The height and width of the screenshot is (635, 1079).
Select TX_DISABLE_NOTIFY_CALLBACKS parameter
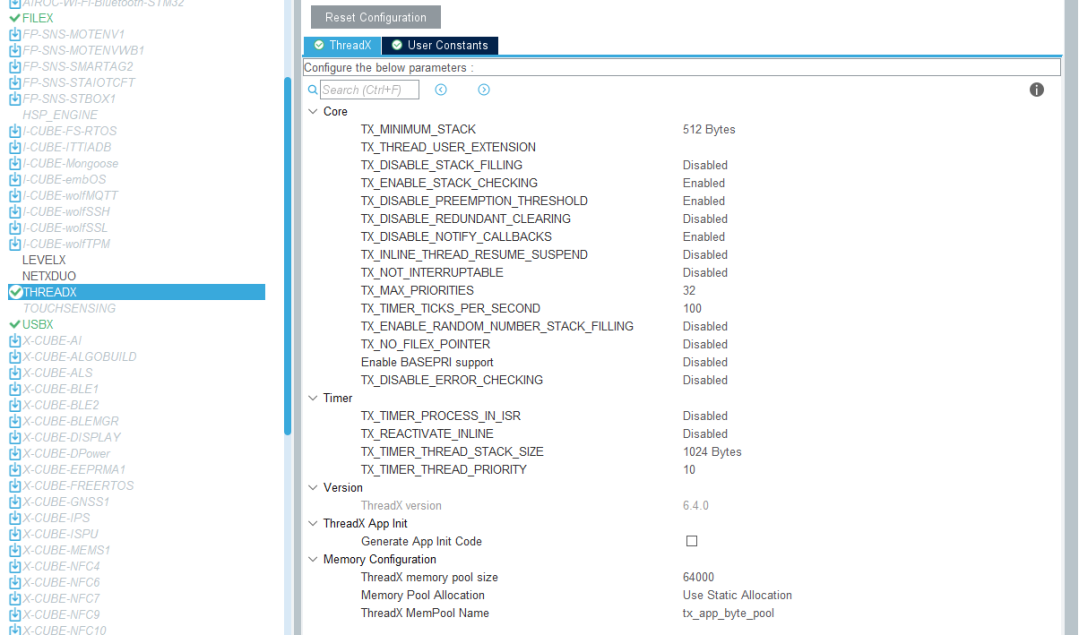point(456,237)
